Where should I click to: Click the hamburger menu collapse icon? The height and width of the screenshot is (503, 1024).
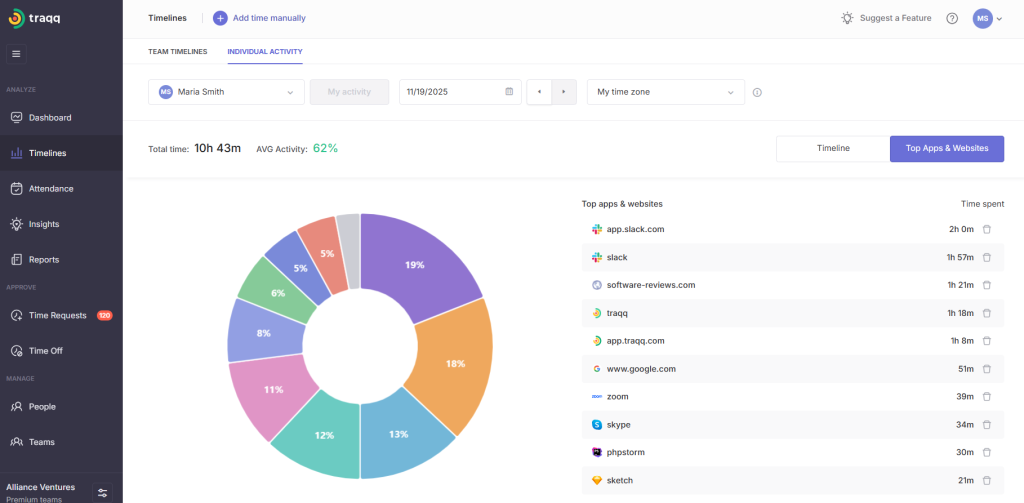16,53
